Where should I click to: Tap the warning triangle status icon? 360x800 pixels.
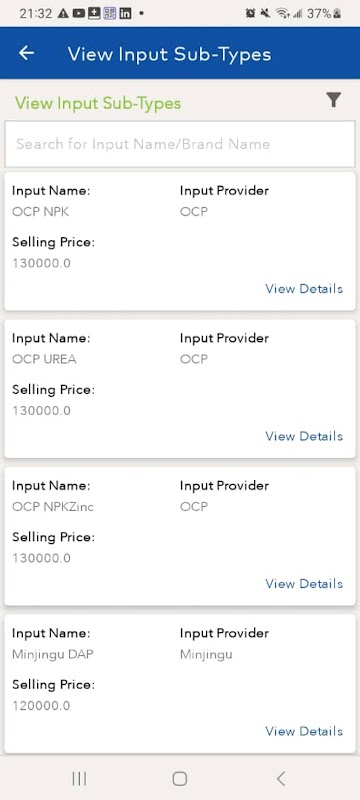click(x=63, y=14)
